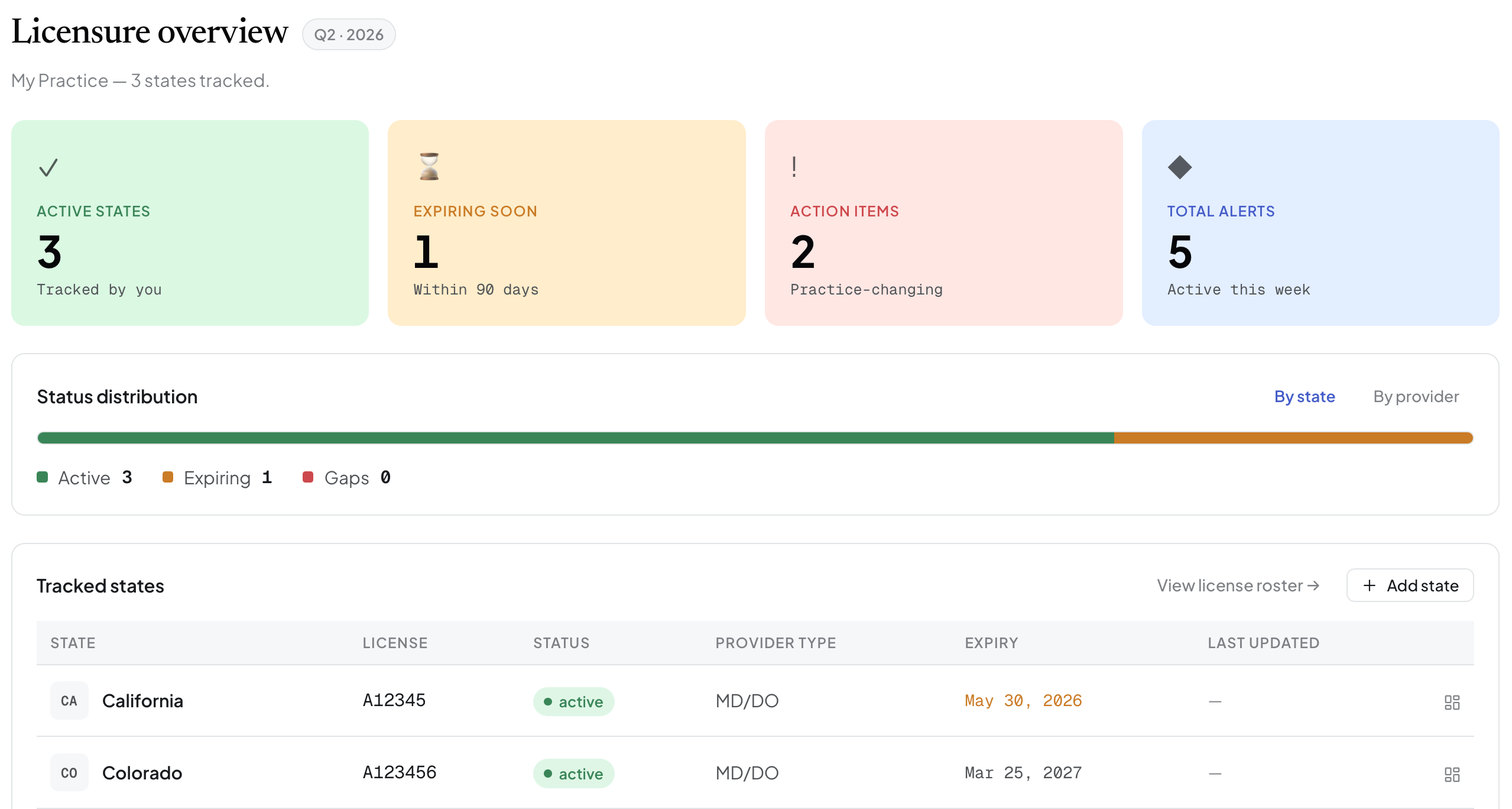Open the grid icon on California row
Viewport: 1512px width, 809px height.
pos(1452,702)
